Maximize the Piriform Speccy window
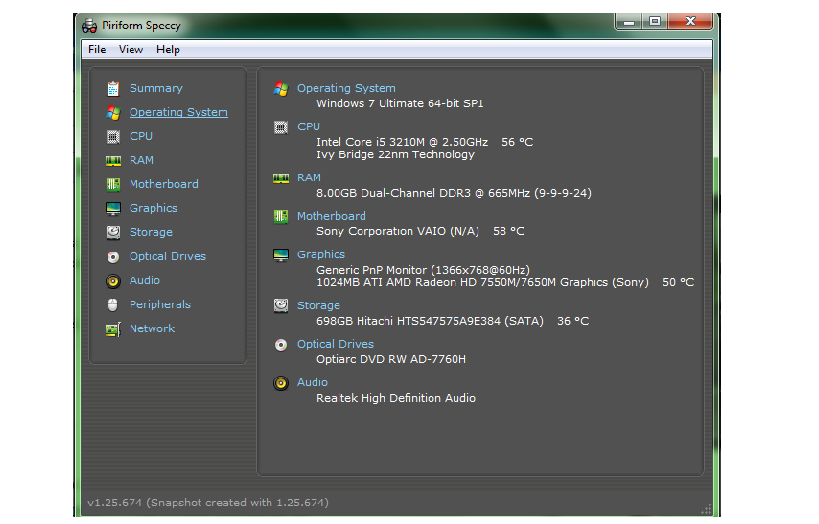819x524 pixels. tap(655, 21)
